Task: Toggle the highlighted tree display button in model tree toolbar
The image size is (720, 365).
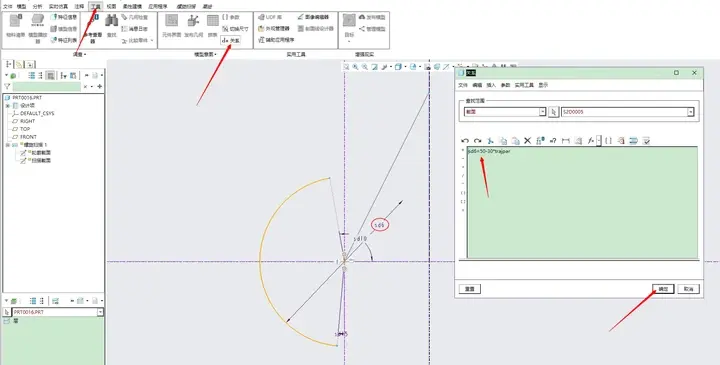Action: [51, 75]
